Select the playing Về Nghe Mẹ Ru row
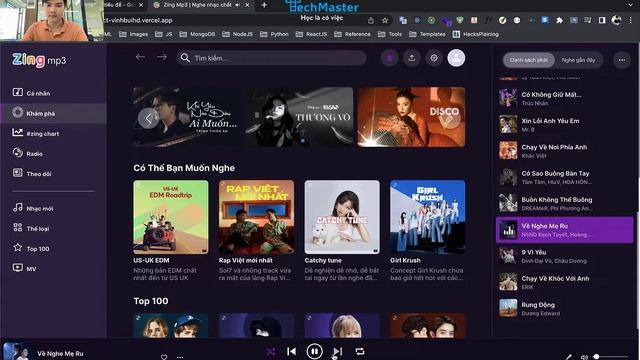The image size is (640, 360). (x=564, y=230)
